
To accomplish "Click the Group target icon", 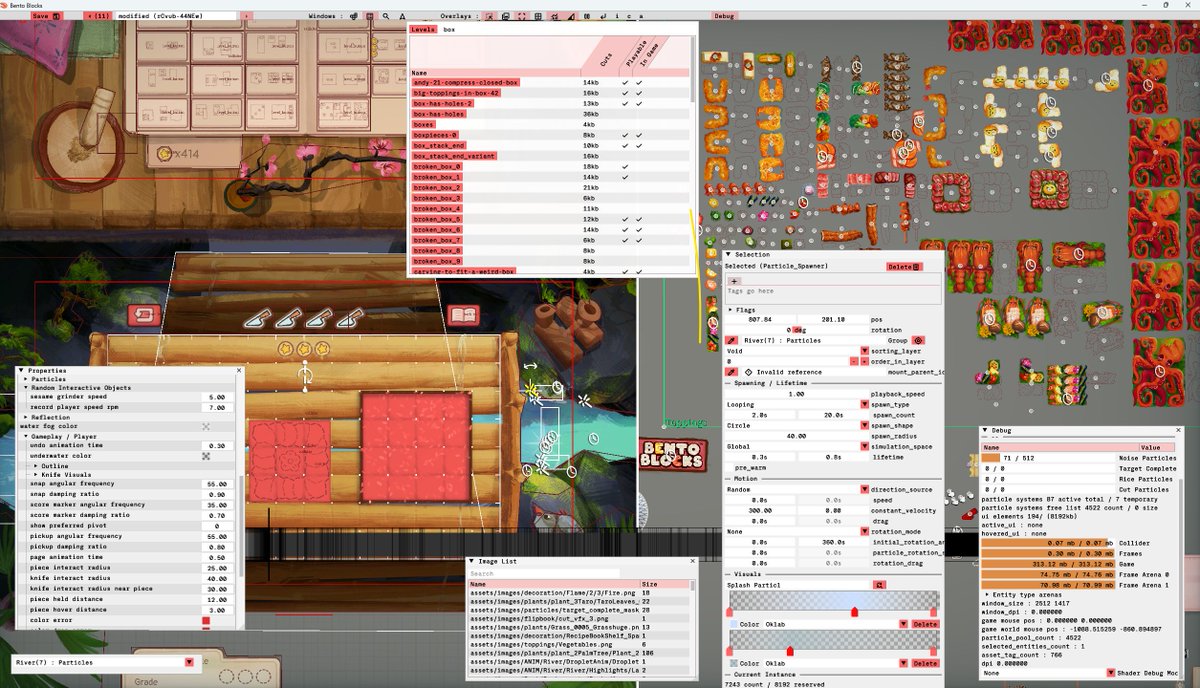I will [918, 340].
